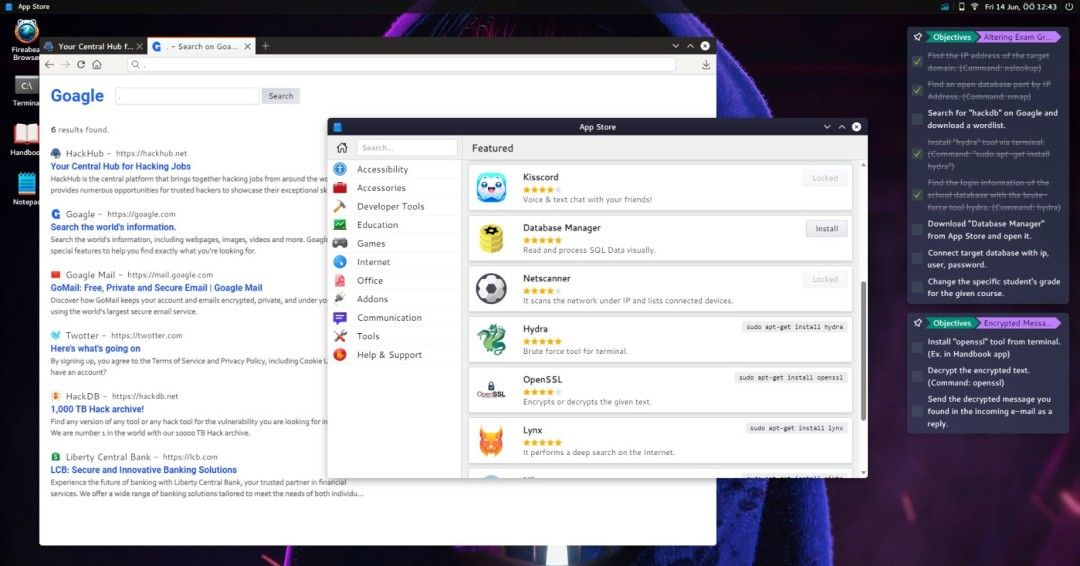Click the Hydra dragon icon
The image size is (1080, 566).
(491, 339)
